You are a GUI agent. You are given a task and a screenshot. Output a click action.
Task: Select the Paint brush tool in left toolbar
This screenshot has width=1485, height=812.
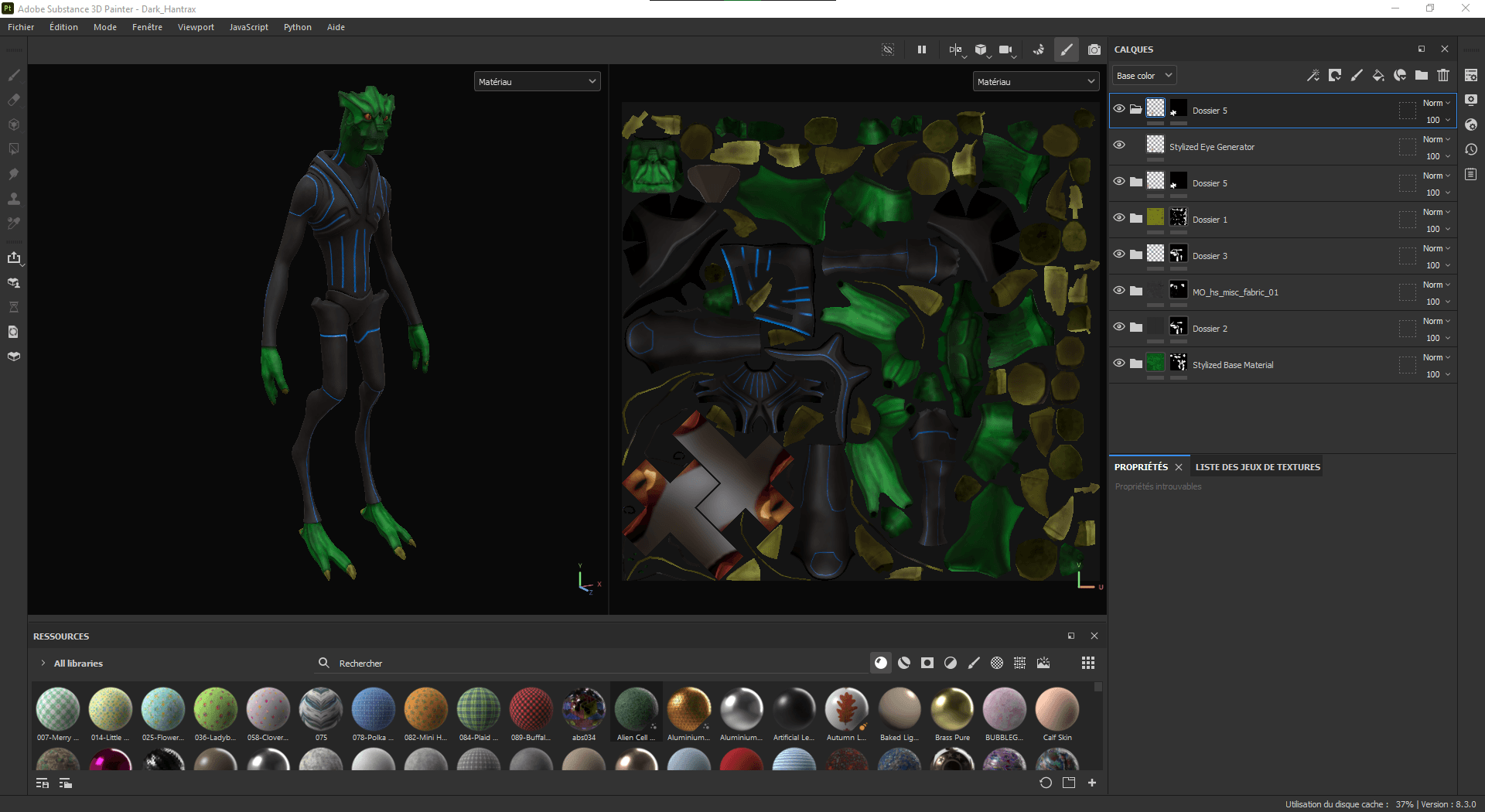(x=14, y=75)
